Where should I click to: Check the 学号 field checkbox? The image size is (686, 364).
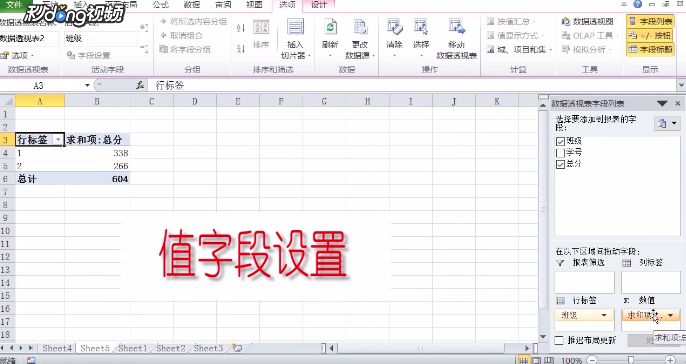point(560,153)
